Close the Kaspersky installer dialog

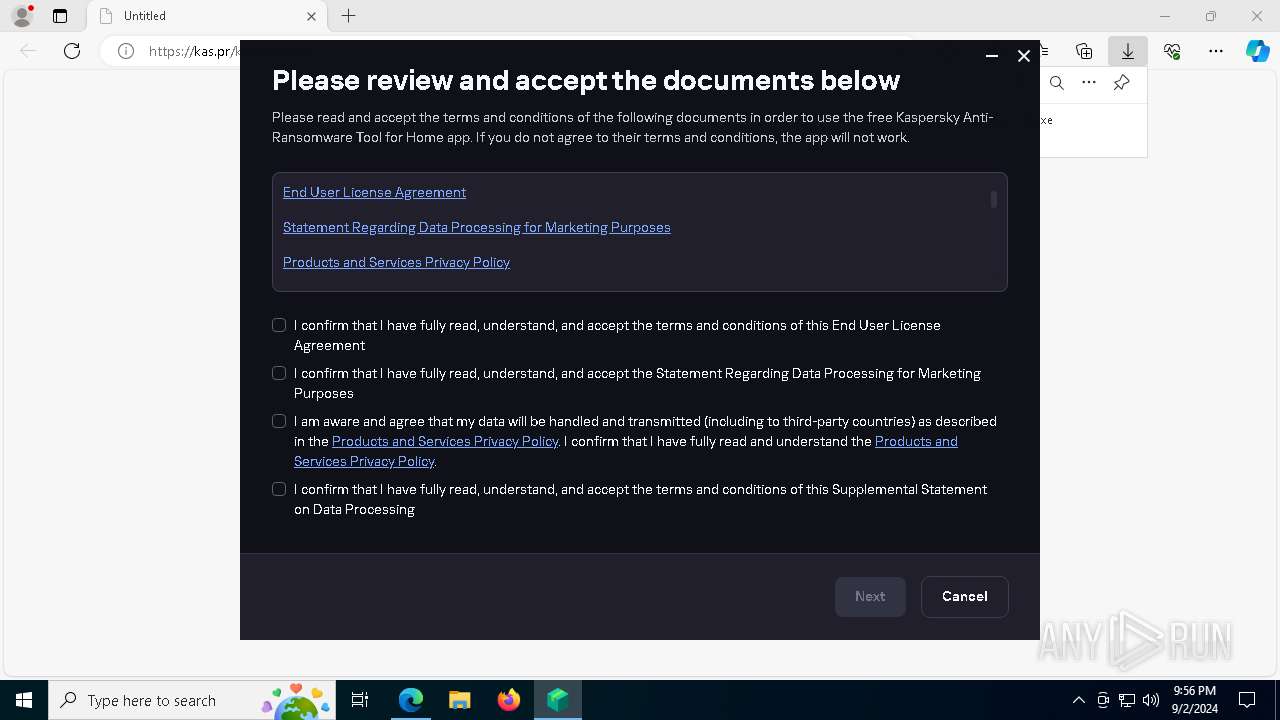tap(1024, 56)
